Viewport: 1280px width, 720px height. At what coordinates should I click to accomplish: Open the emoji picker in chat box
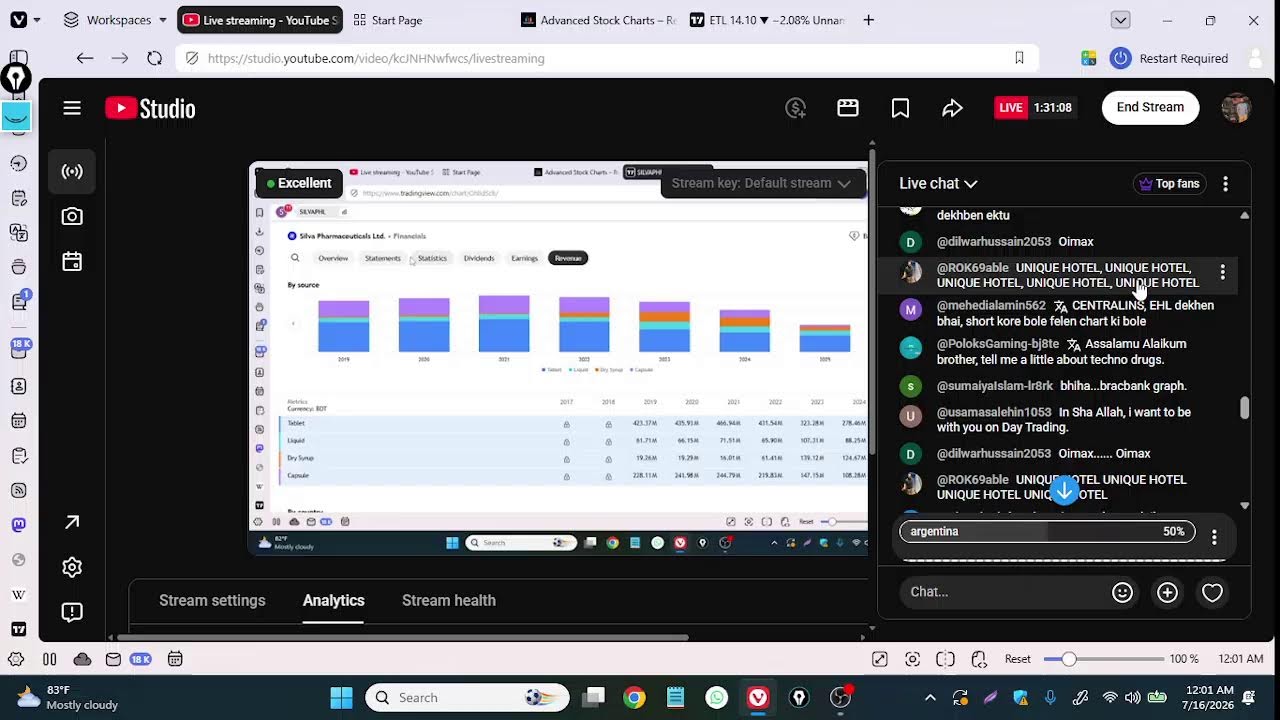pyautogui.click(x=1122, y=593)
